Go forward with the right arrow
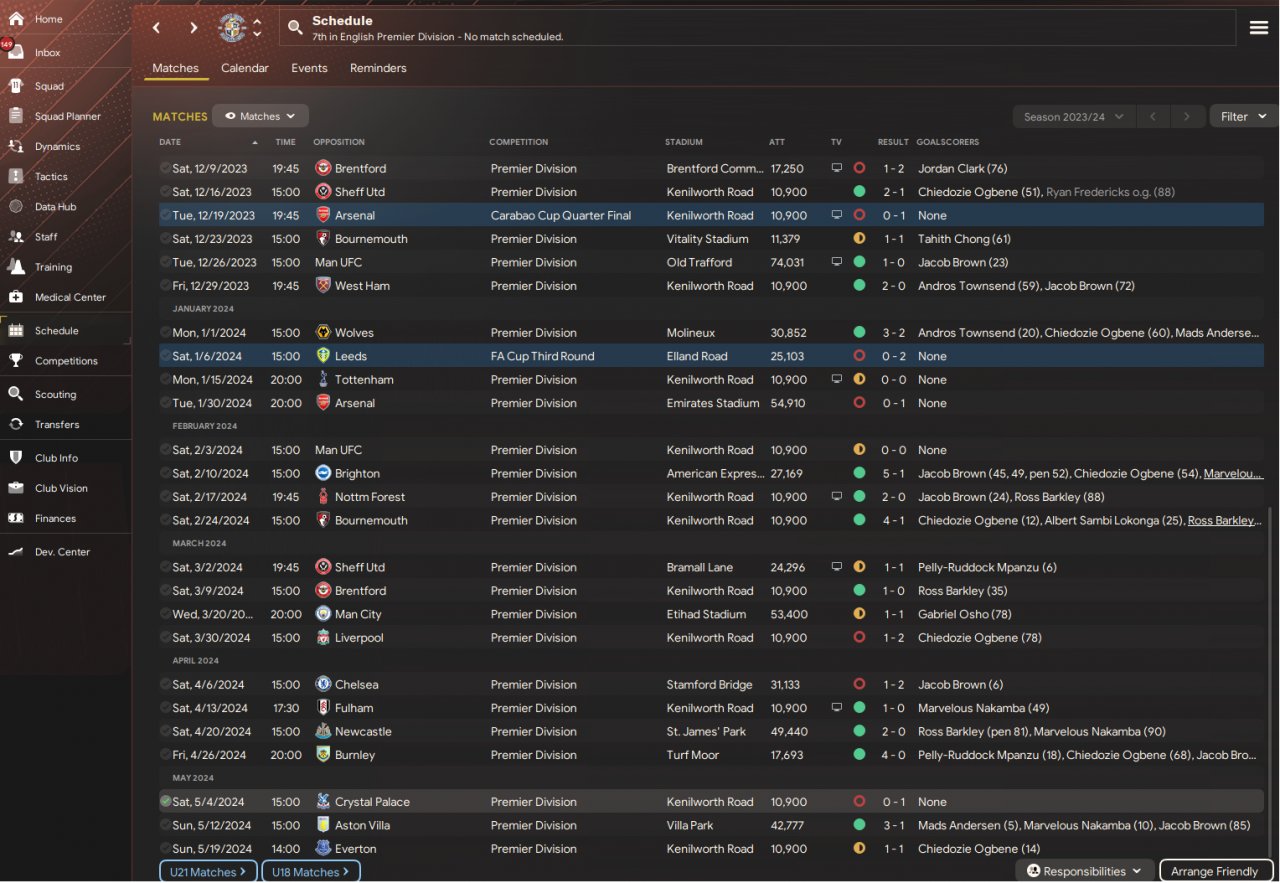The image size is (1280, 883). point(193,28)
